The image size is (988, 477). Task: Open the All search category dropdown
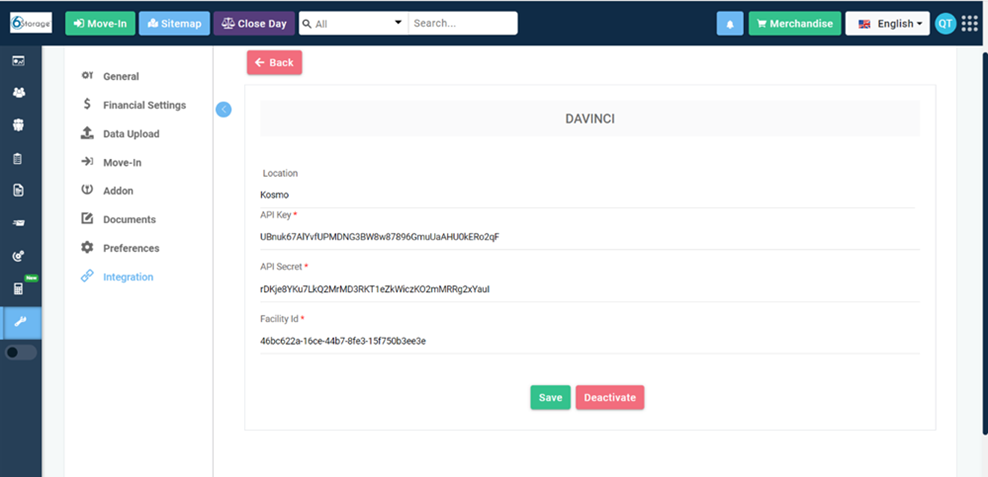[x=353, y=23]
